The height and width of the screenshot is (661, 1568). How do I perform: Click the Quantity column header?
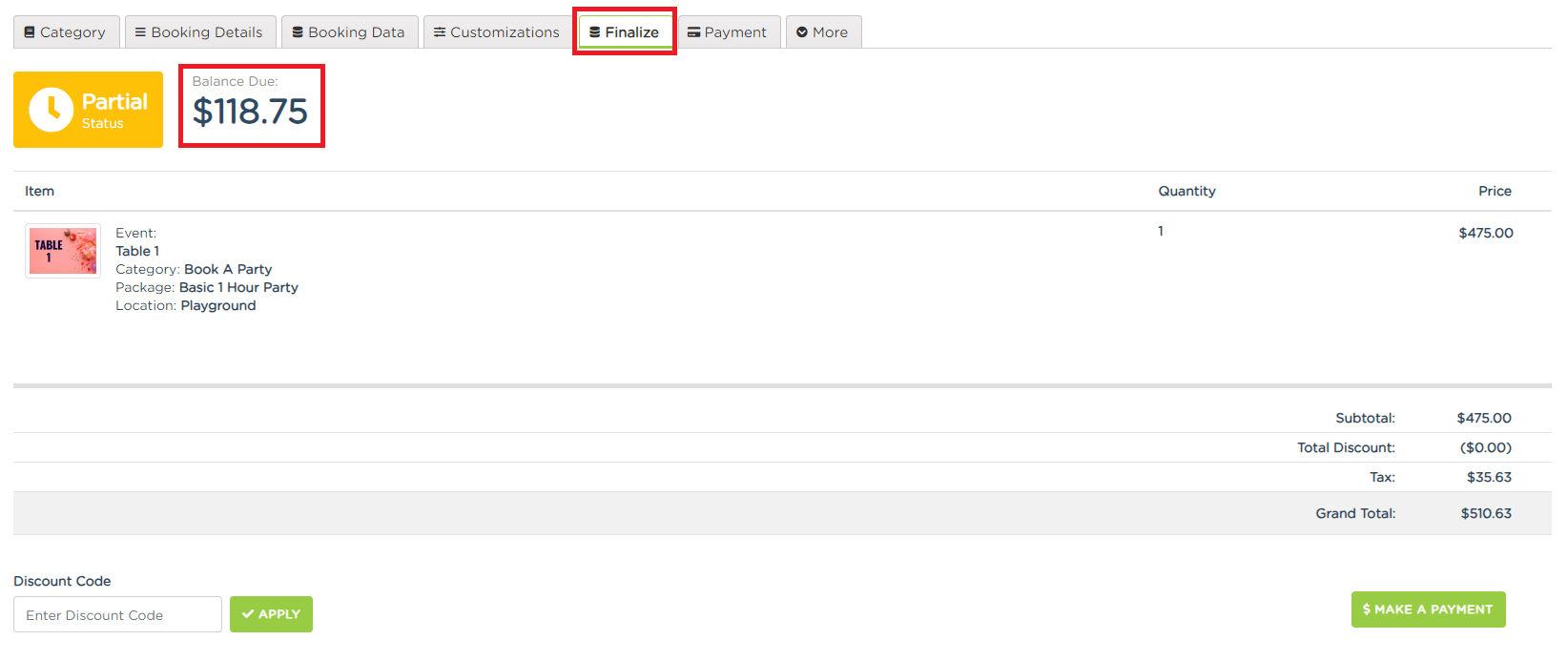[x=1186, y=191]
